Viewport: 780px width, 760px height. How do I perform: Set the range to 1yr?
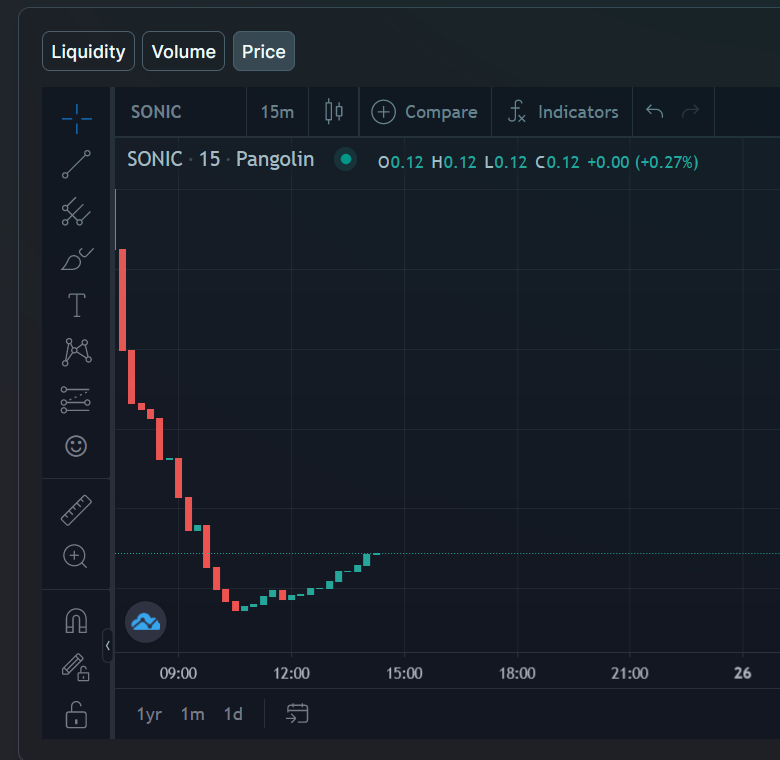tap(149, 714)
